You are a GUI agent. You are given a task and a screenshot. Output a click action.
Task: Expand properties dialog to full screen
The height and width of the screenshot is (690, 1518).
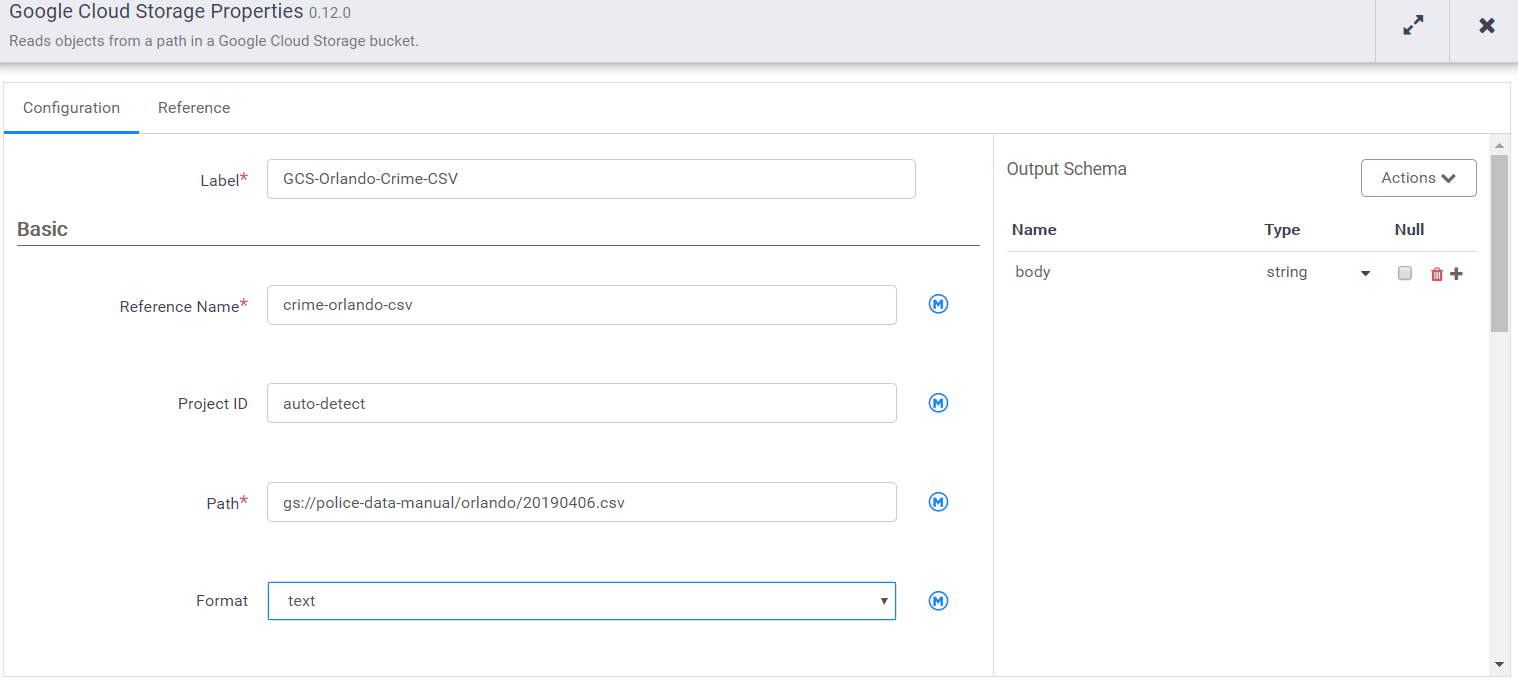[x=1413, y=27]
